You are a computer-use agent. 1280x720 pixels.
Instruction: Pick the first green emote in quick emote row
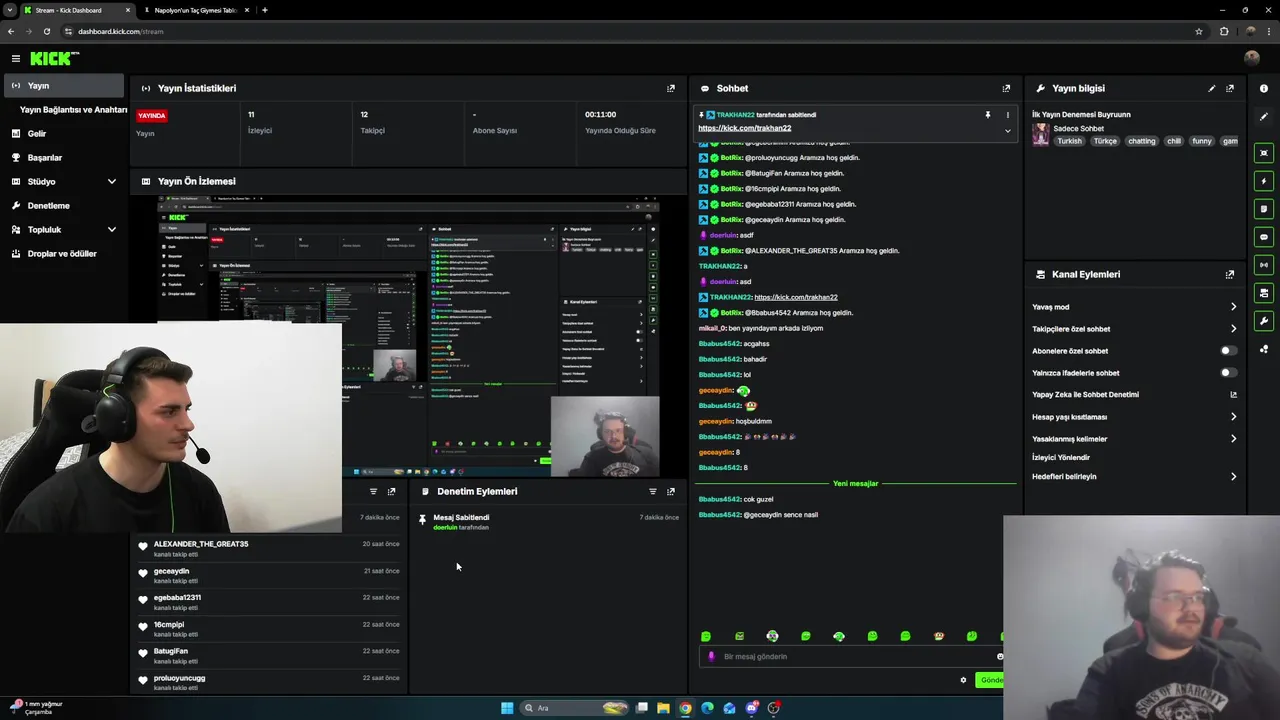pos(706,636)
